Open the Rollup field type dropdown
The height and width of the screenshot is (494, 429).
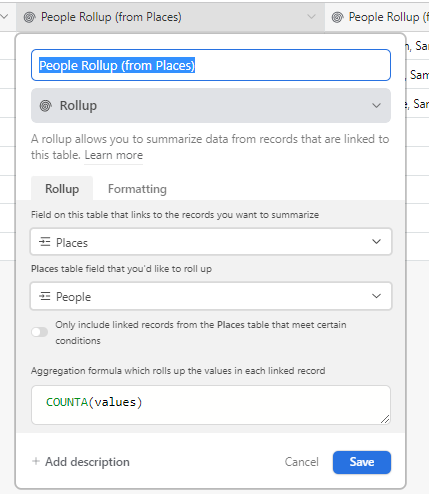click(x=211, y=106)
